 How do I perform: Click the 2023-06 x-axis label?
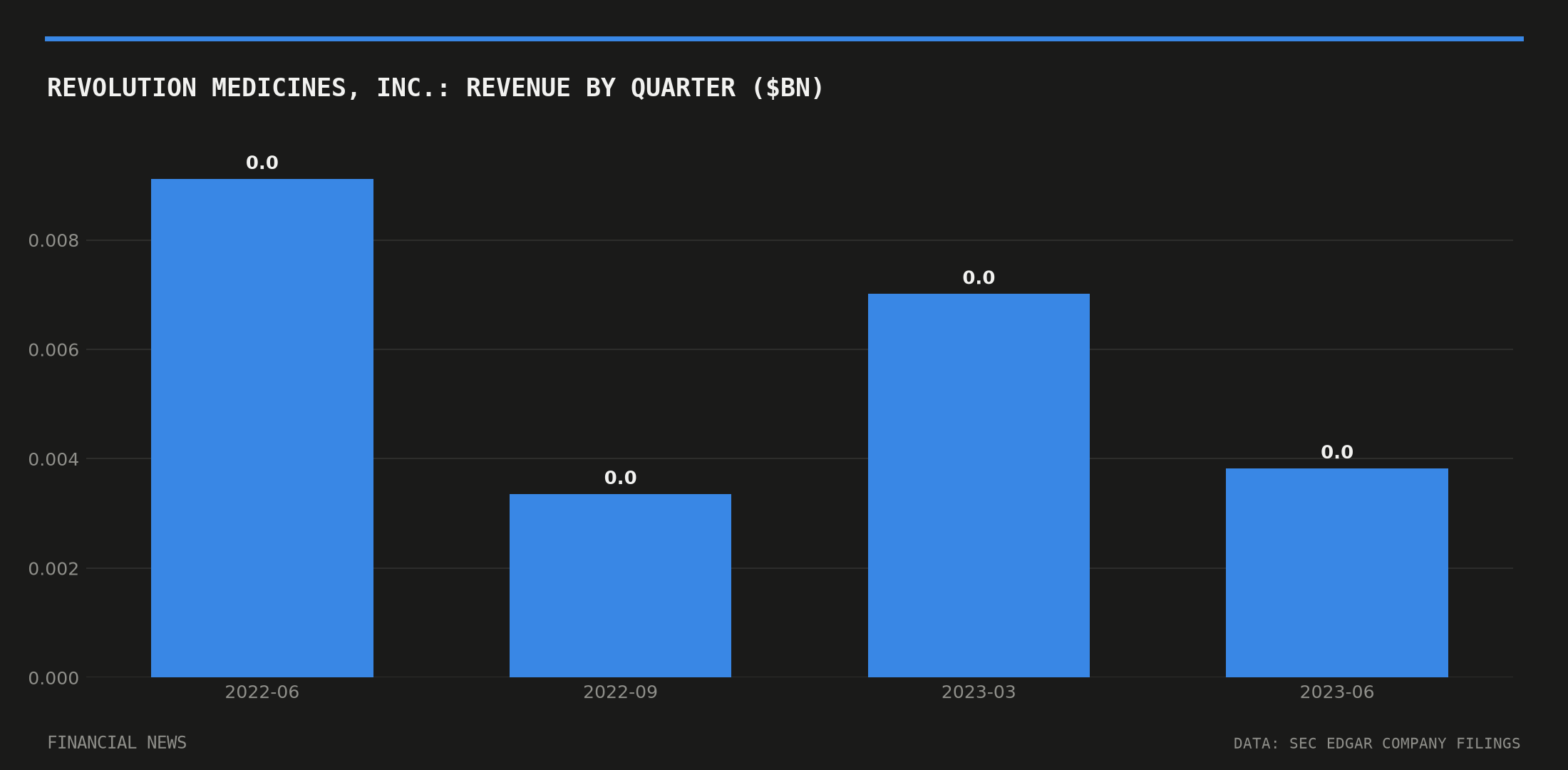tap(1337, 692)
